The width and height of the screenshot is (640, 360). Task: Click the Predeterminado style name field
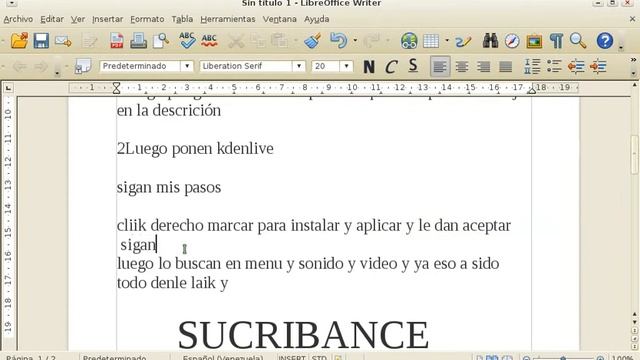tap(140, 66)
